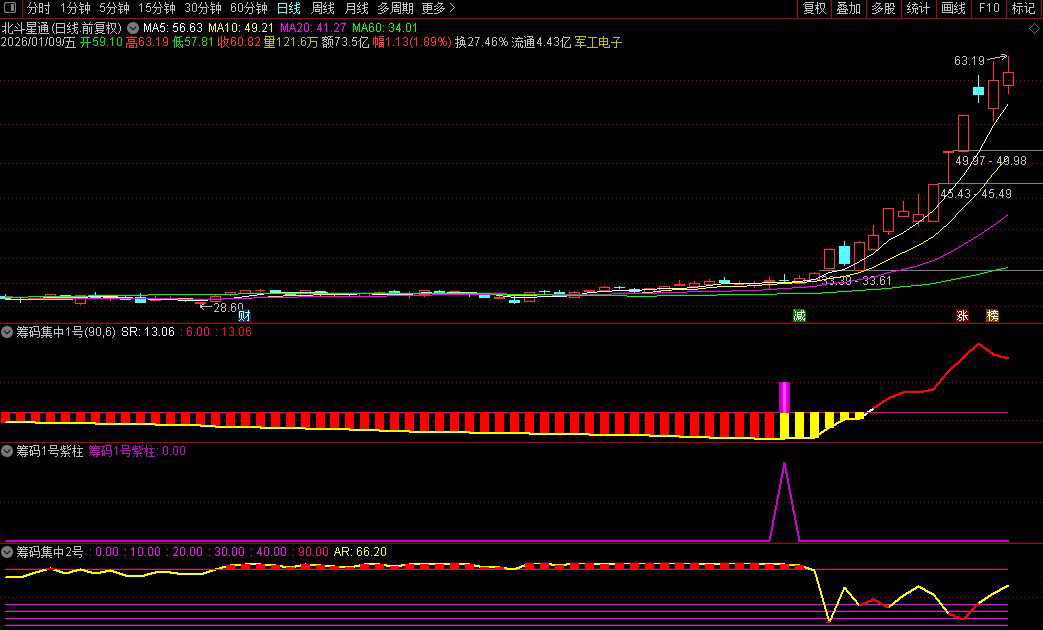Click the 标记 mark button
This screenshot has width=1043, height=630.
pos(1023,8)
